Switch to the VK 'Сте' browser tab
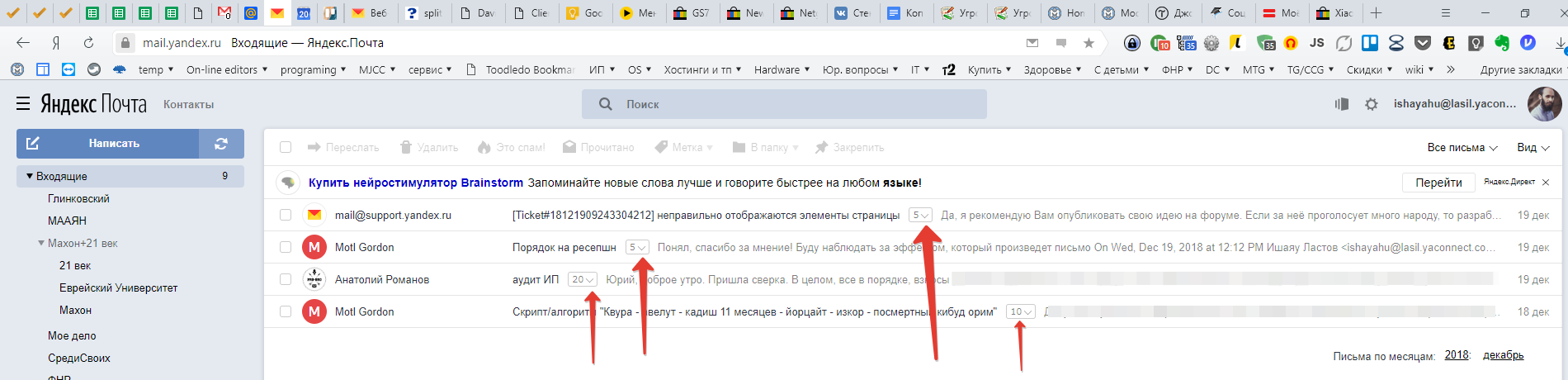 point(852,13)
